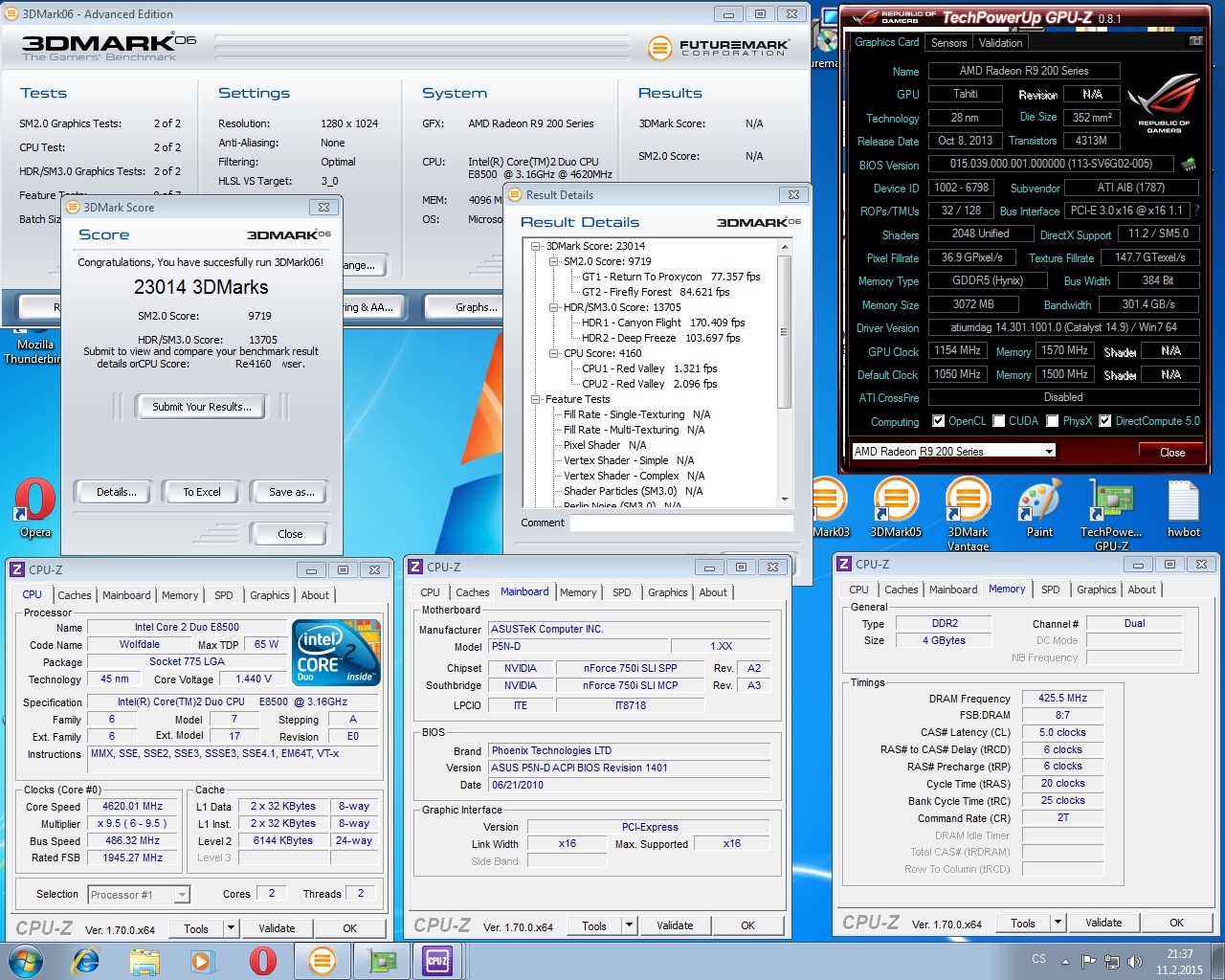This screenshot has width=1225, height=980.
Task: Click the BIOS save chip icon in GPU-Z
Action: point(1189,164)
